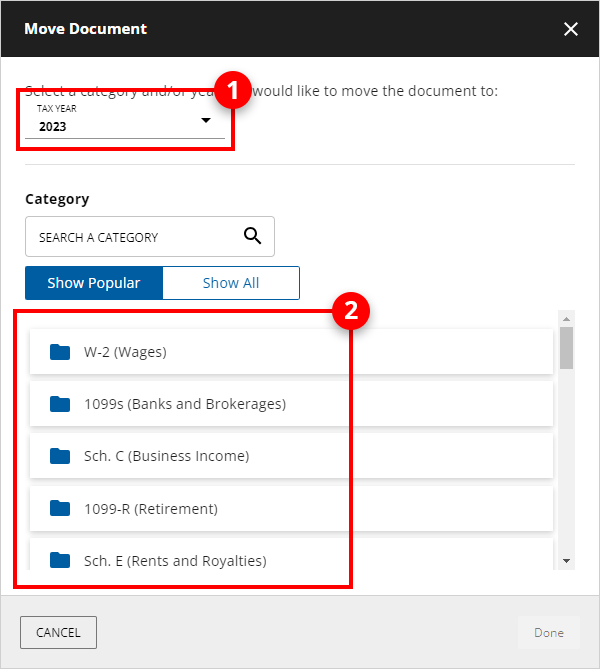Viewport: 600px width, 669px height.
Task: Pick the 1099-R (Retirement) category label
Action: 150,508
